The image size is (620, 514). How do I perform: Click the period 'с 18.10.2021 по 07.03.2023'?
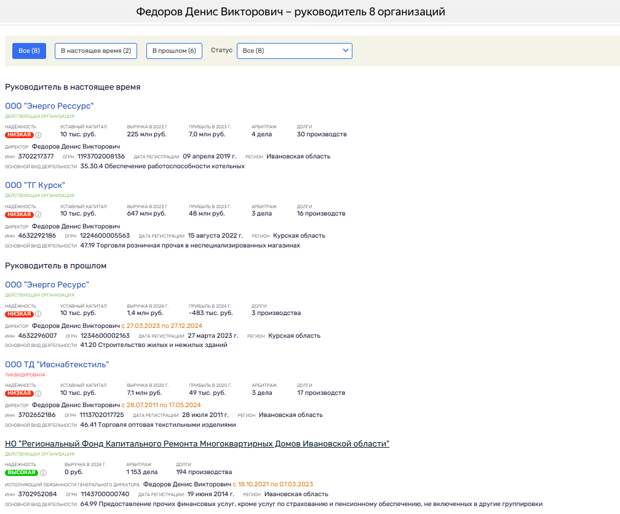[x=273, y=484]
